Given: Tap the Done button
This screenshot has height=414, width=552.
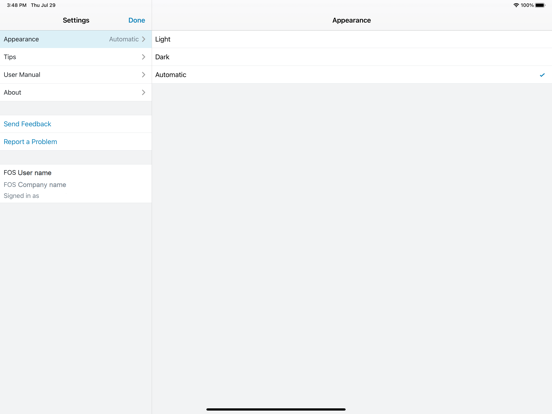Looking at the screenshot, I should coord(137,20).
